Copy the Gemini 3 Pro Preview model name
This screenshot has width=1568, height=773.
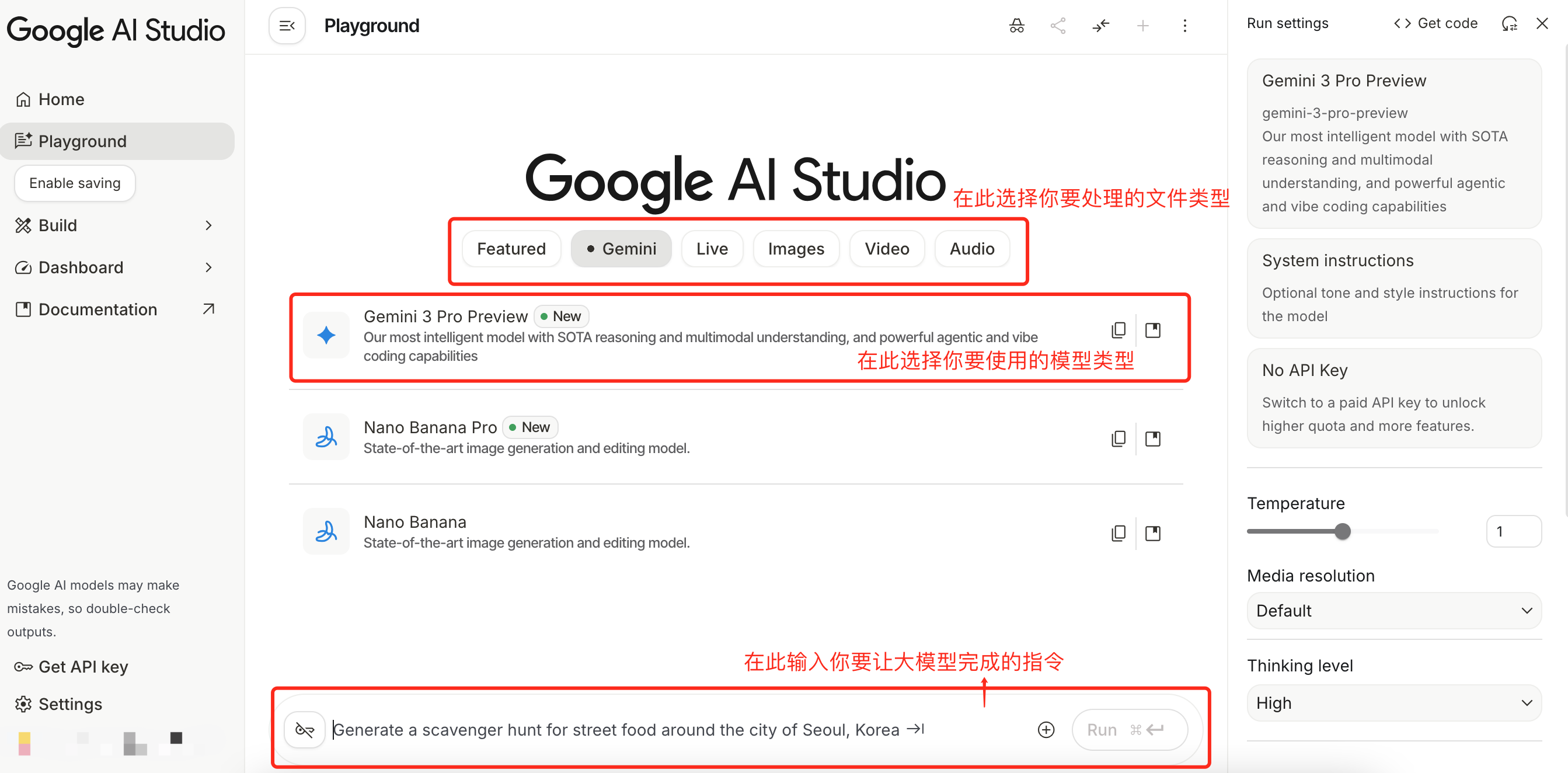pyautogui.click(x=1118, y=330)
